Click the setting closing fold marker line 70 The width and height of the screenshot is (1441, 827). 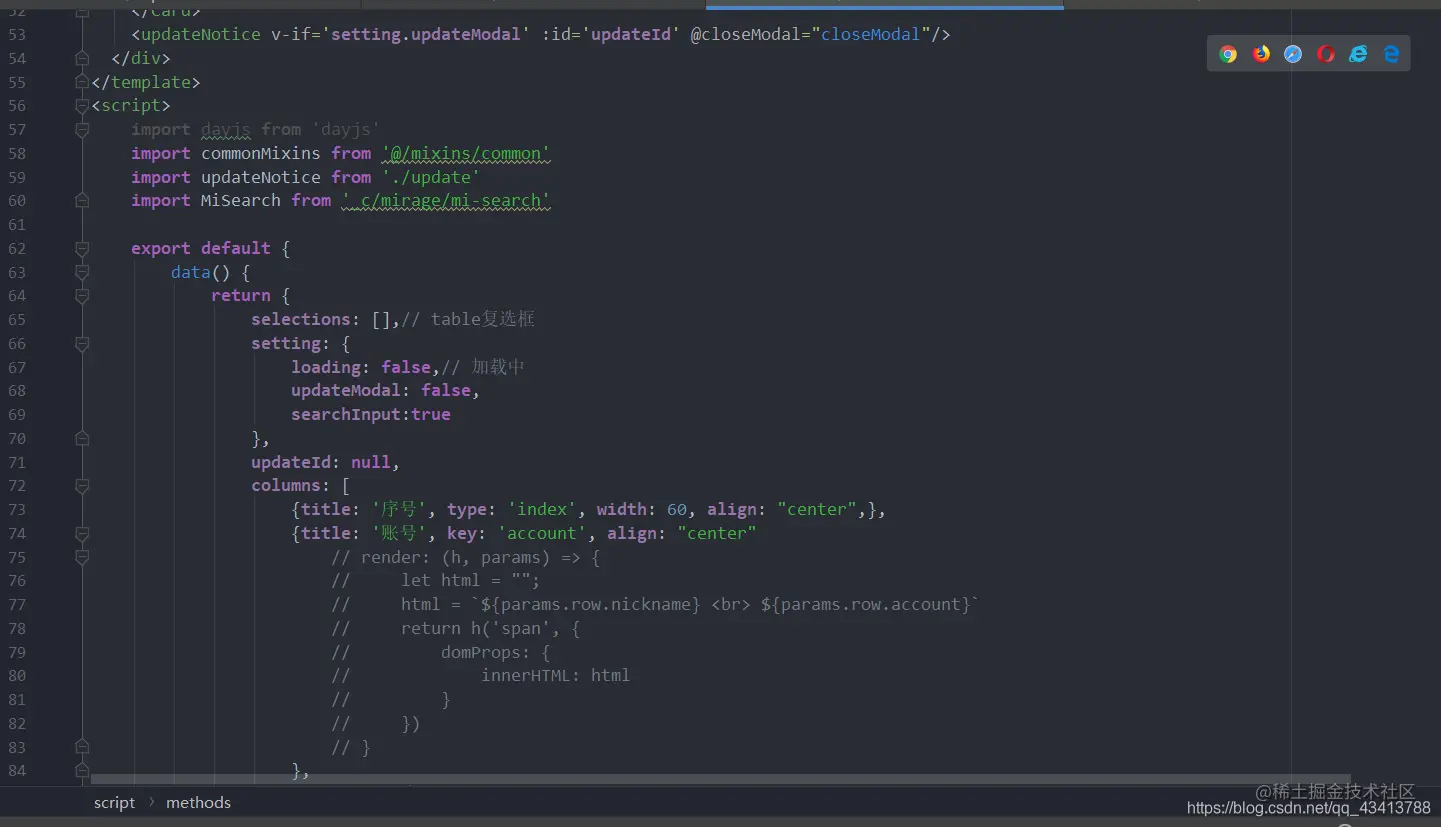coord(82,438)
